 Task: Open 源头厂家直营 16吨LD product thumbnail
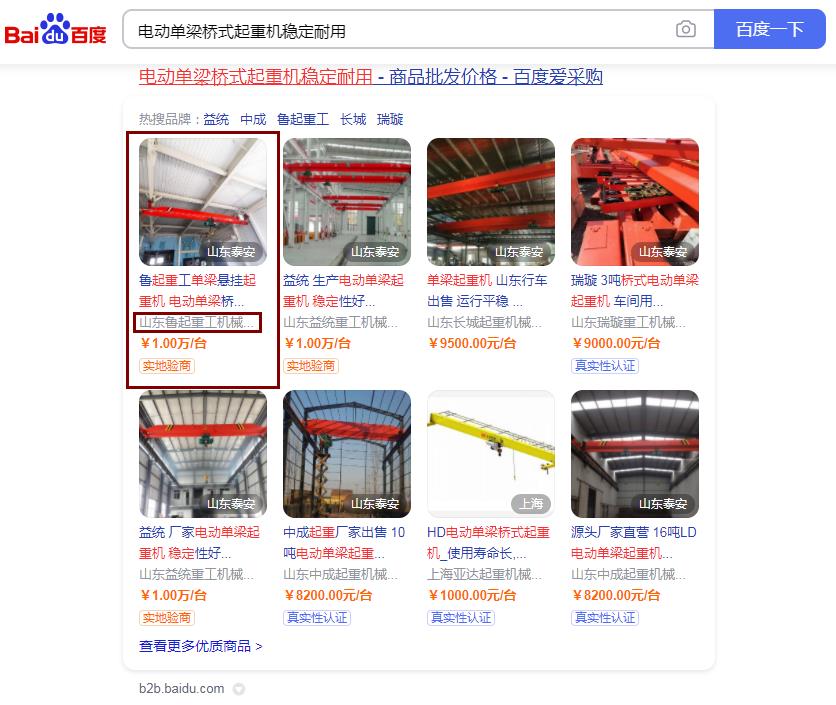pyautogui.click(x=634, y=453)
